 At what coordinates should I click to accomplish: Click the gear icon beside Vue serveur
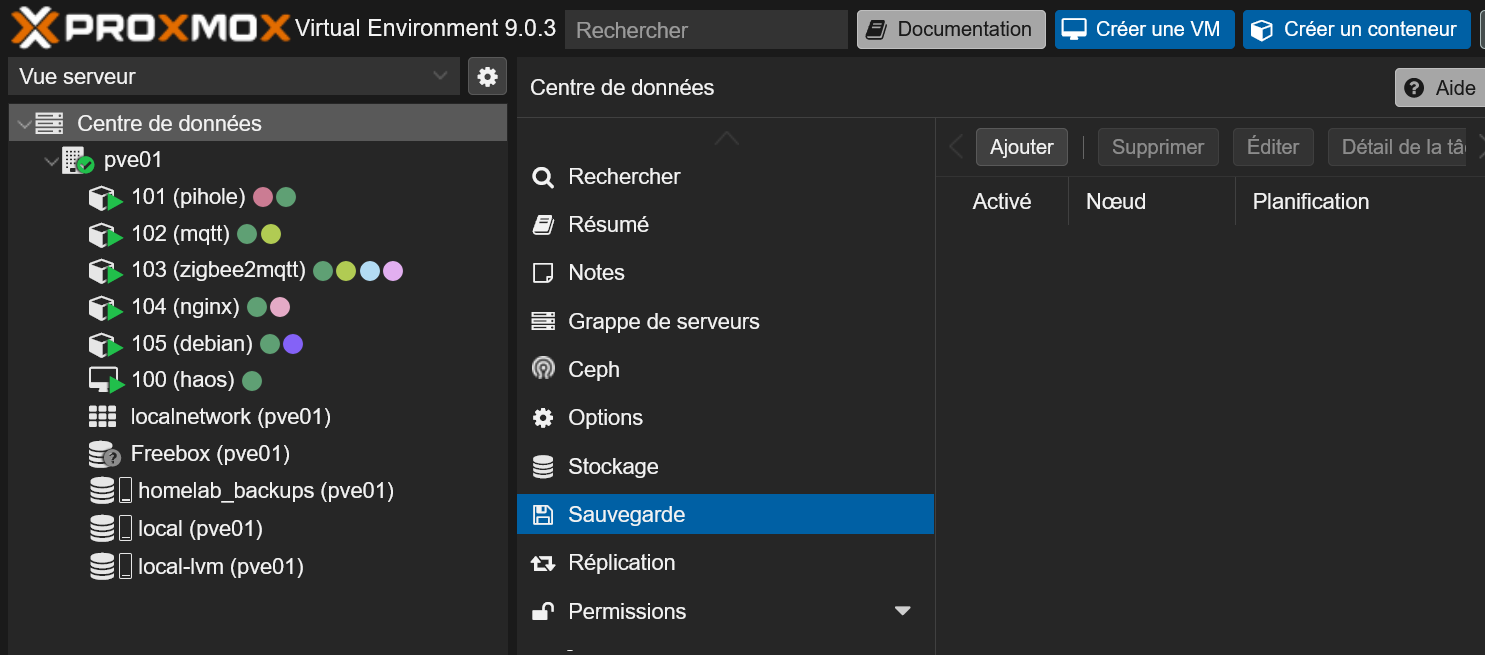tap(487, 77)
